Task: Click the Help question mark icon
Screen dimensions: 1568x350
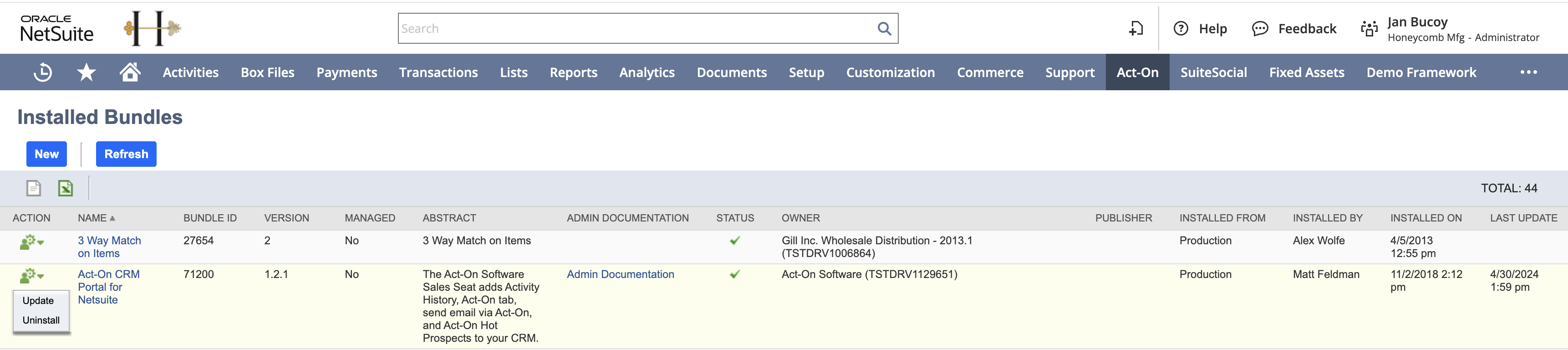Action: [1180, 29]
